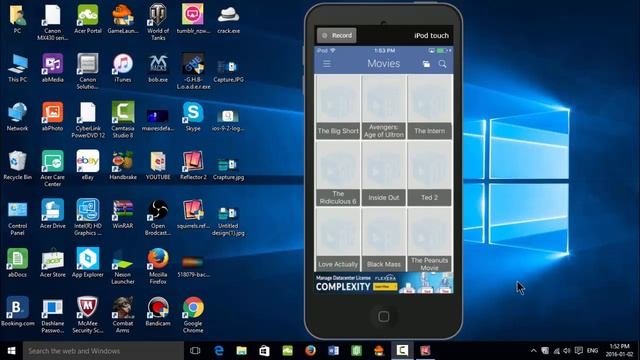Open the Windows Store taskbar icon
The image size is (640, 360).
pos(264,351)
